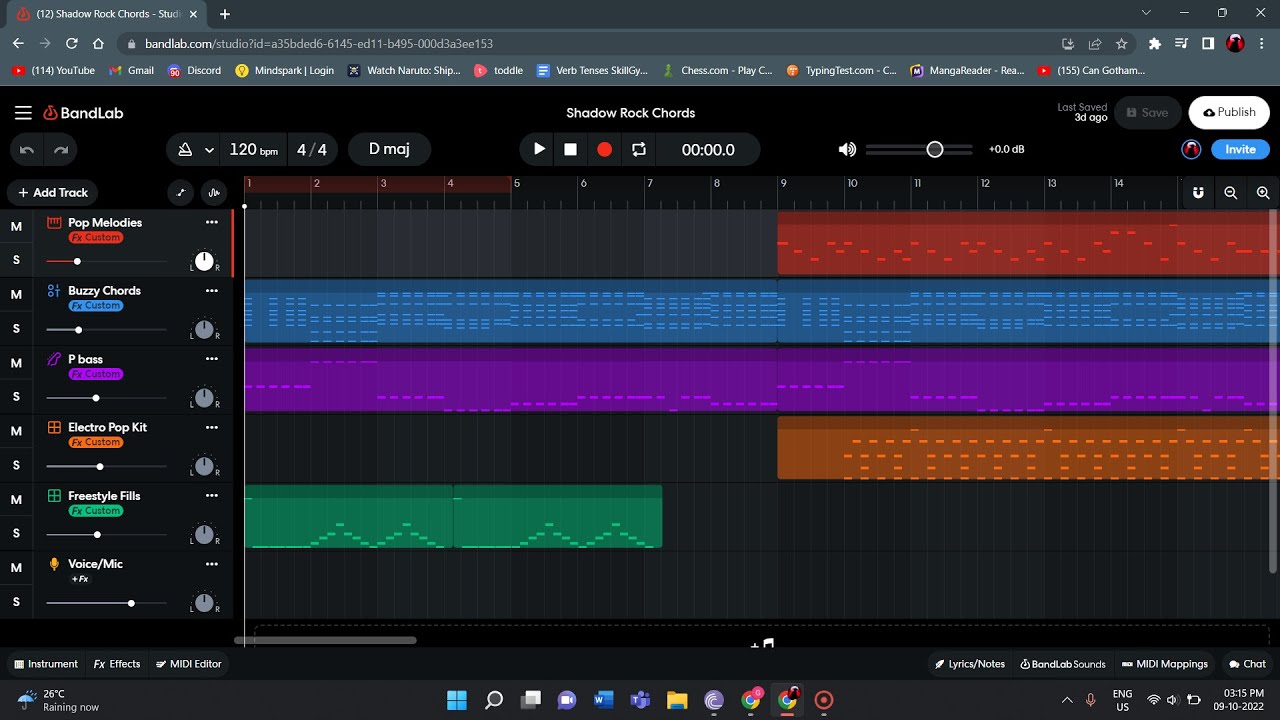1280x720 pixels.
Task: Open BandLab Sounds panel
Action: 1063,664
